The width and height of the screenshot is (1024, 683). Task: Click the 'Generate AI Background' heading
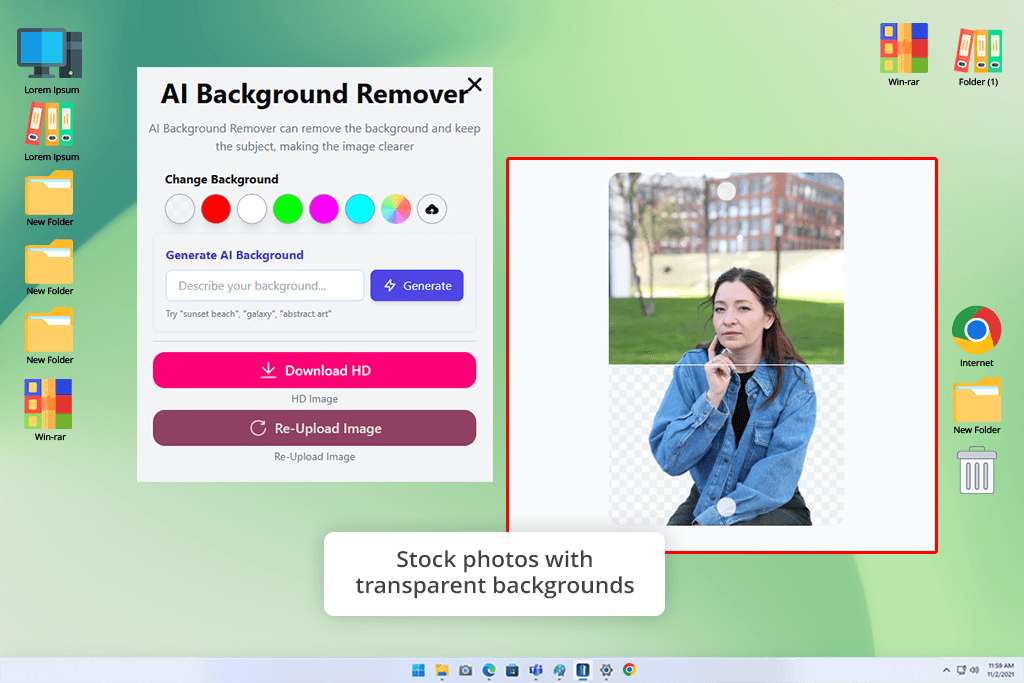234,255
